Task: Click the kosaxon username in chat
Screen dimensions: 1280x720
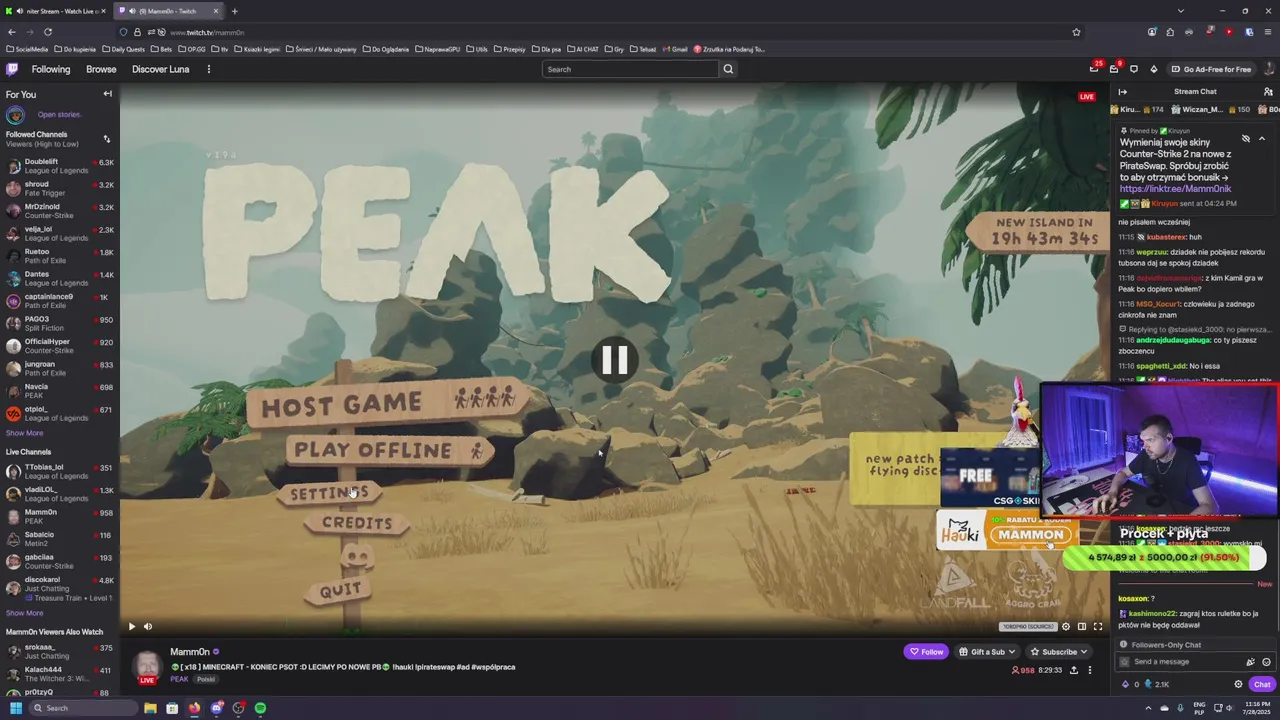Action: point(1133,599)
